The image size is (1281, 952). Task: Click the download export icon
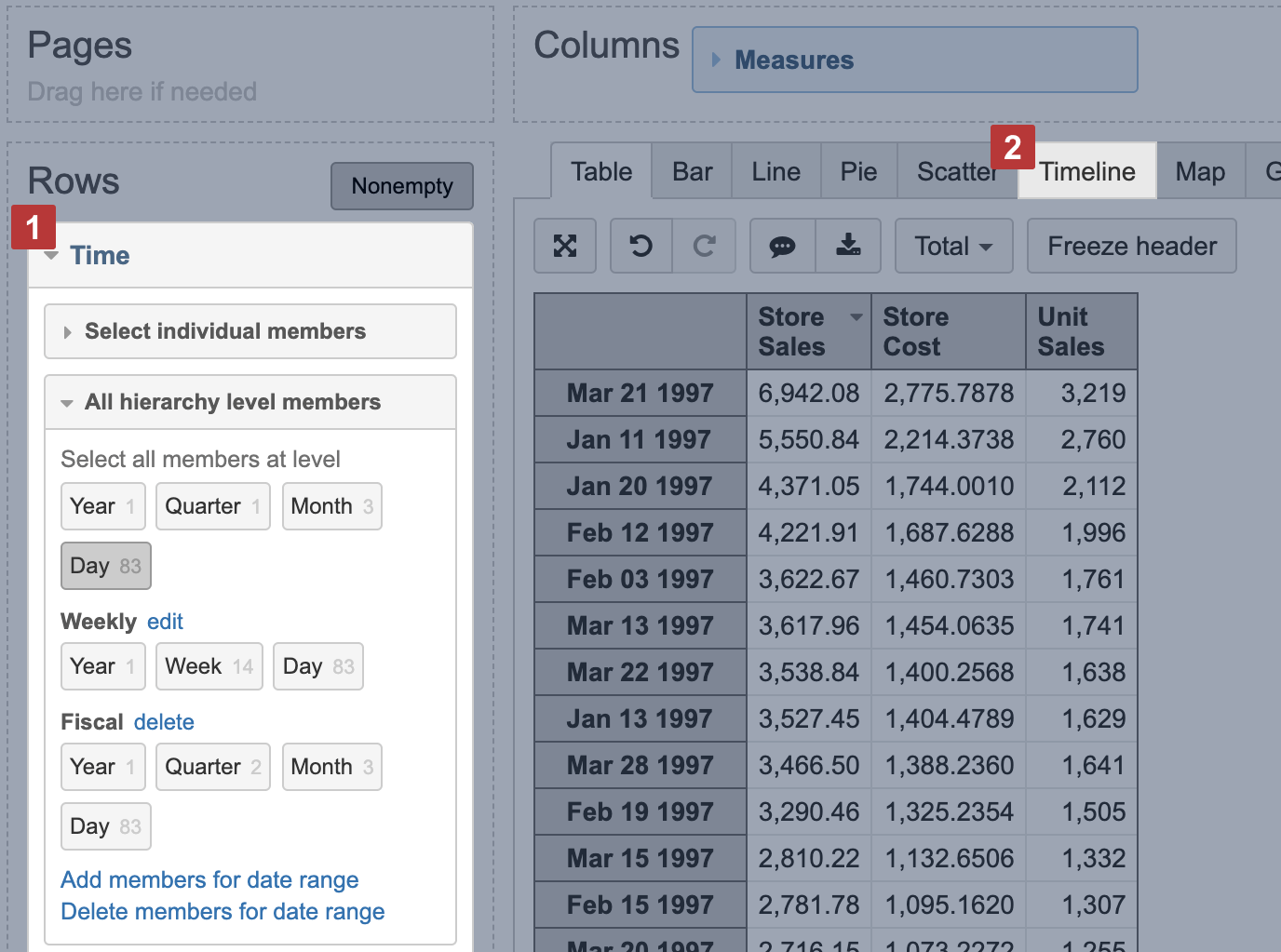pyautogui.click(x=848, y=246)
